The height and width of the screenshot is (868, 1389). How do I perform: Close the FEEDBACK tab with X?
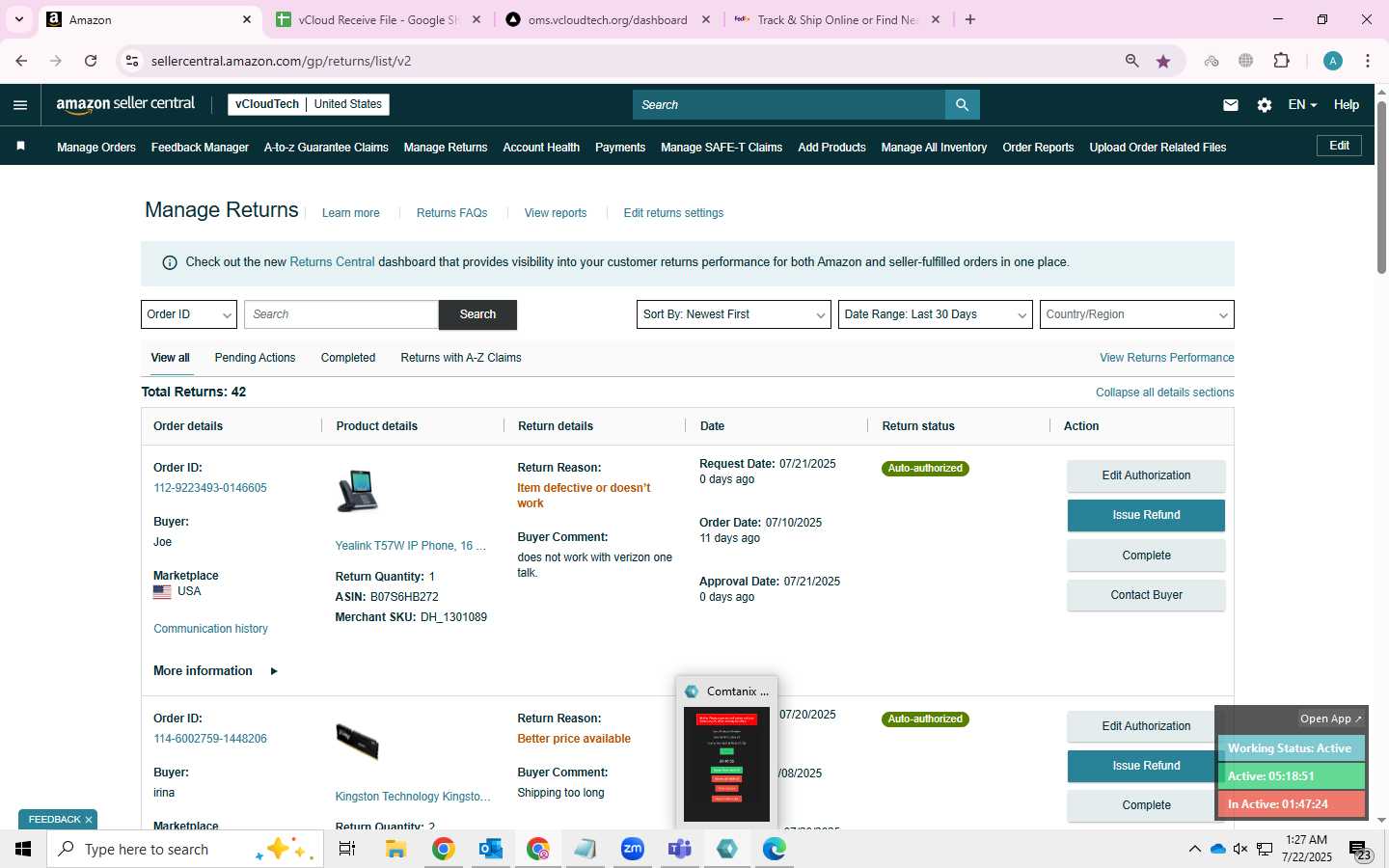[x=89, y=820]
